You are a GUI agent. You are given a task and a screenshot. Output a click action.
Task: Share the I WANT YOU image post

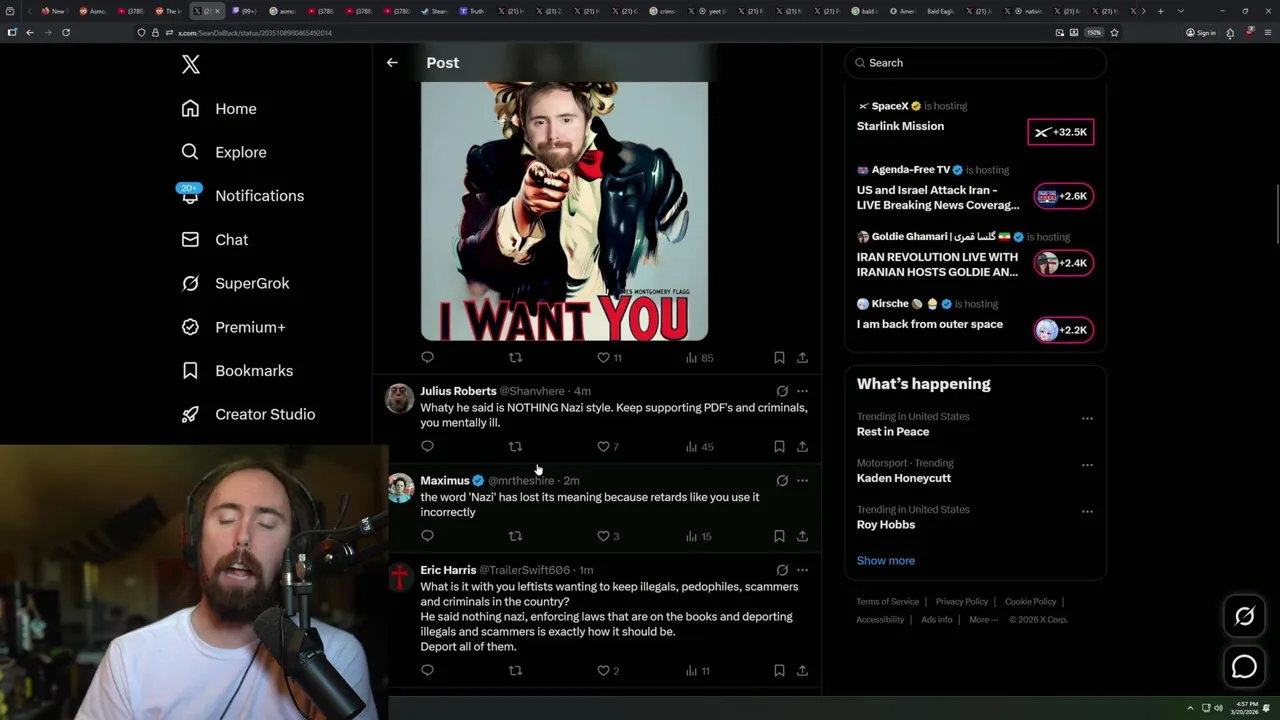[802, 357]
